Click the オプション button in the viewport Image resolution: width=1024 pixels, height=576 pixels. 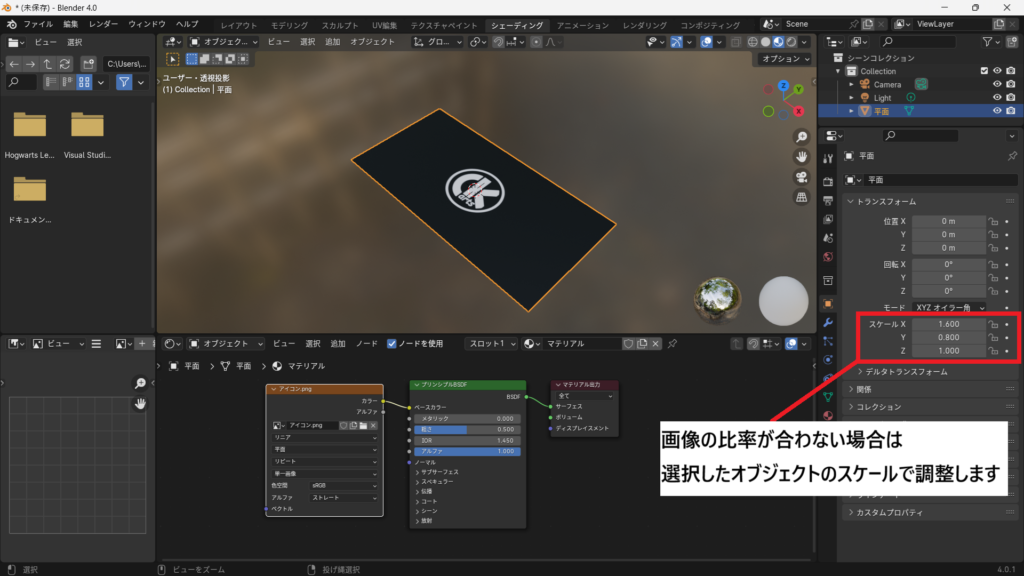click(783, 59)
